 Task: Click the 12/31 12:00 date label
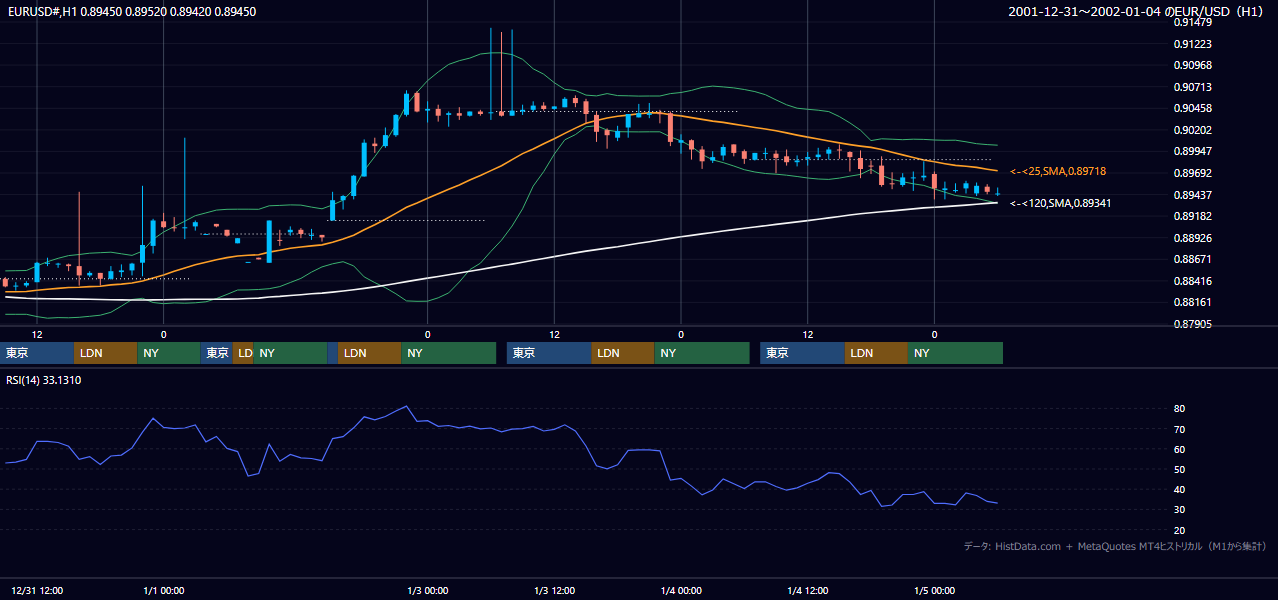37,591
